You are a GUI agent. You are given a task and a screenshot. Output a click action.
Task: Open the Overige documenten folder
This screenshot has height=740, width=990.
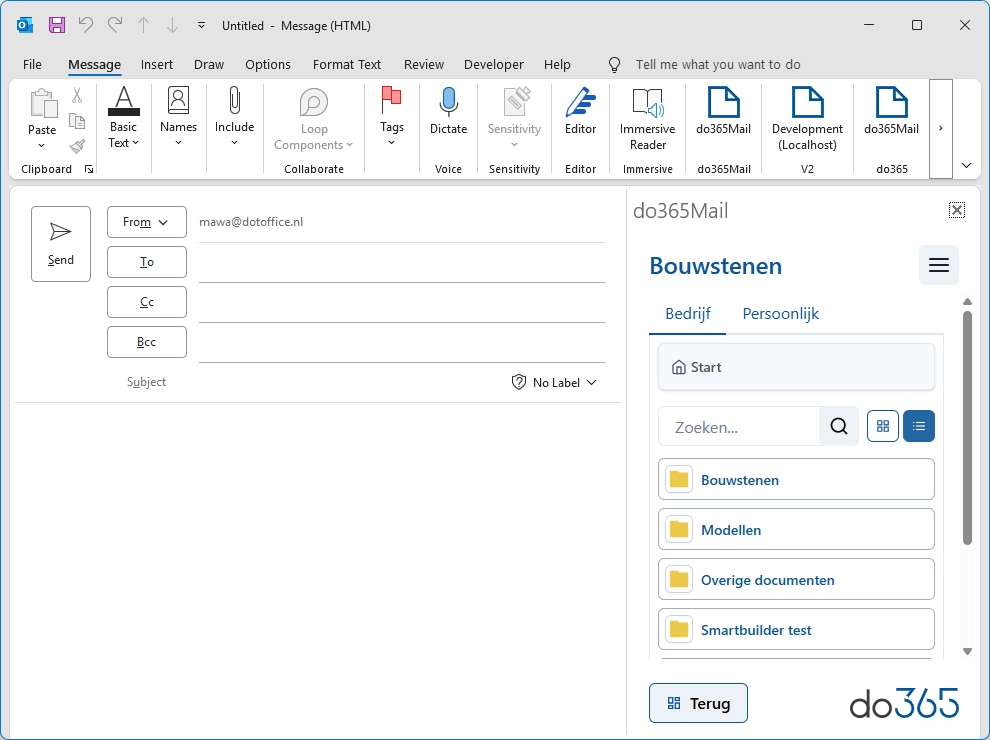(x=796, y=579)
